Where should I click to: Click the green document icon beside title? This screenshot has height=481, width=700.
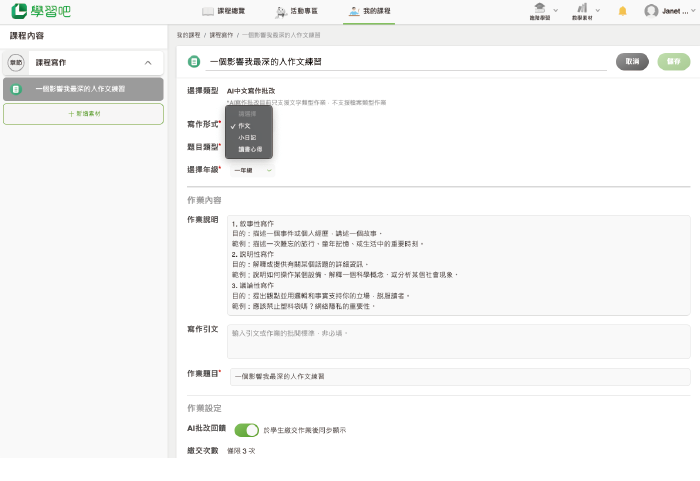194,62
